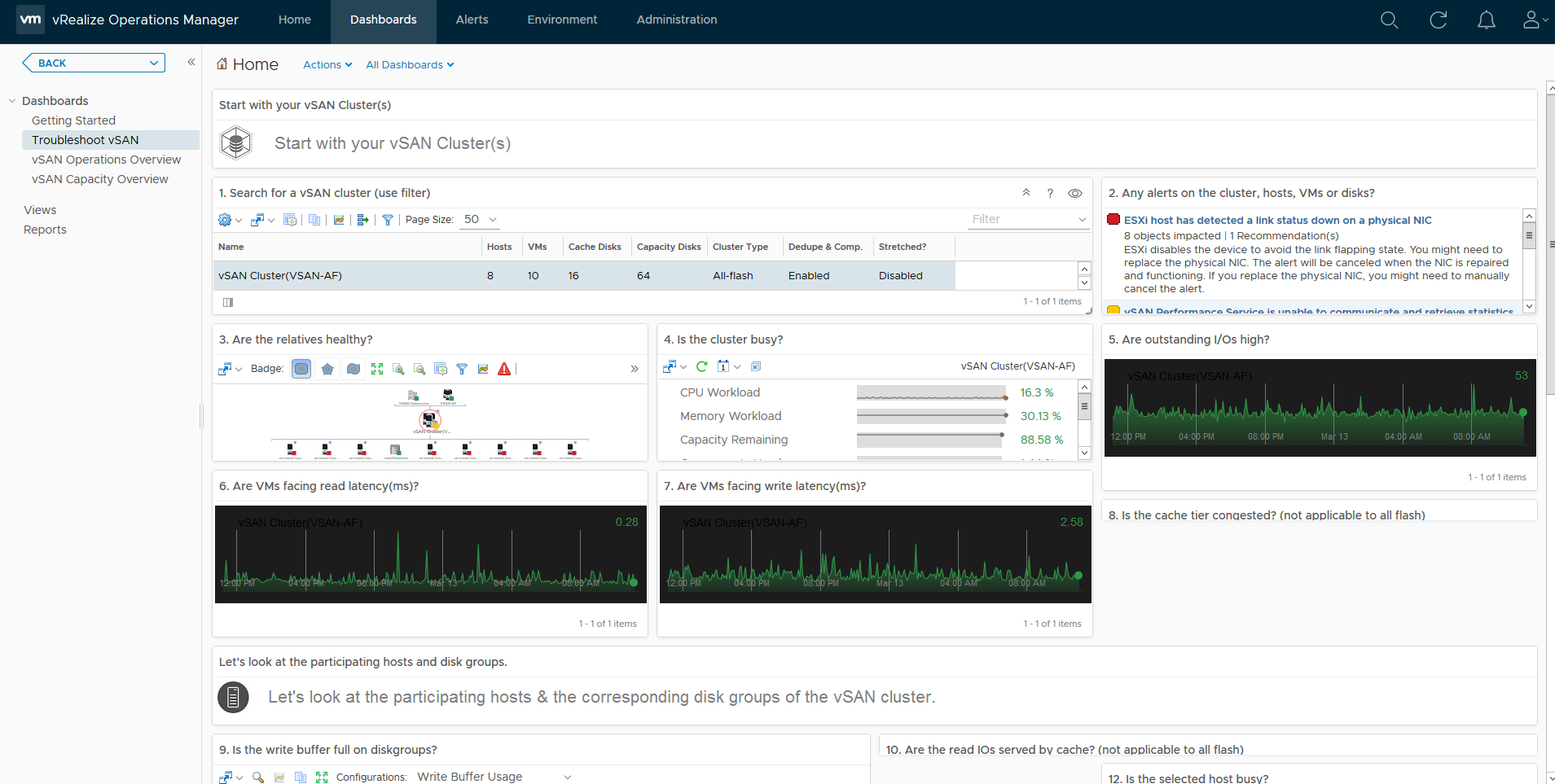Click show object details icon in widget 1
1555x784 pixels.
pyautogui.click(x=290, y=220)
